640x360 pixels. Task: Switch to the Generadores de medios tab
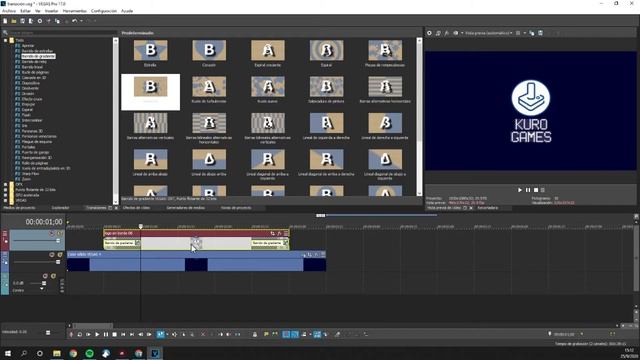click(x=185, y=208)
